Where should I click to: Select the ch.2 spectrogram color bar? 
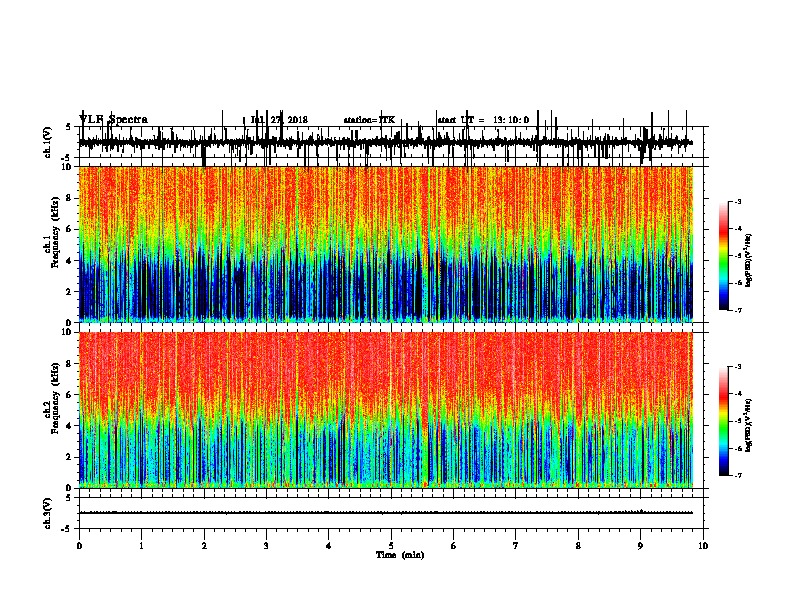[724, 421]
